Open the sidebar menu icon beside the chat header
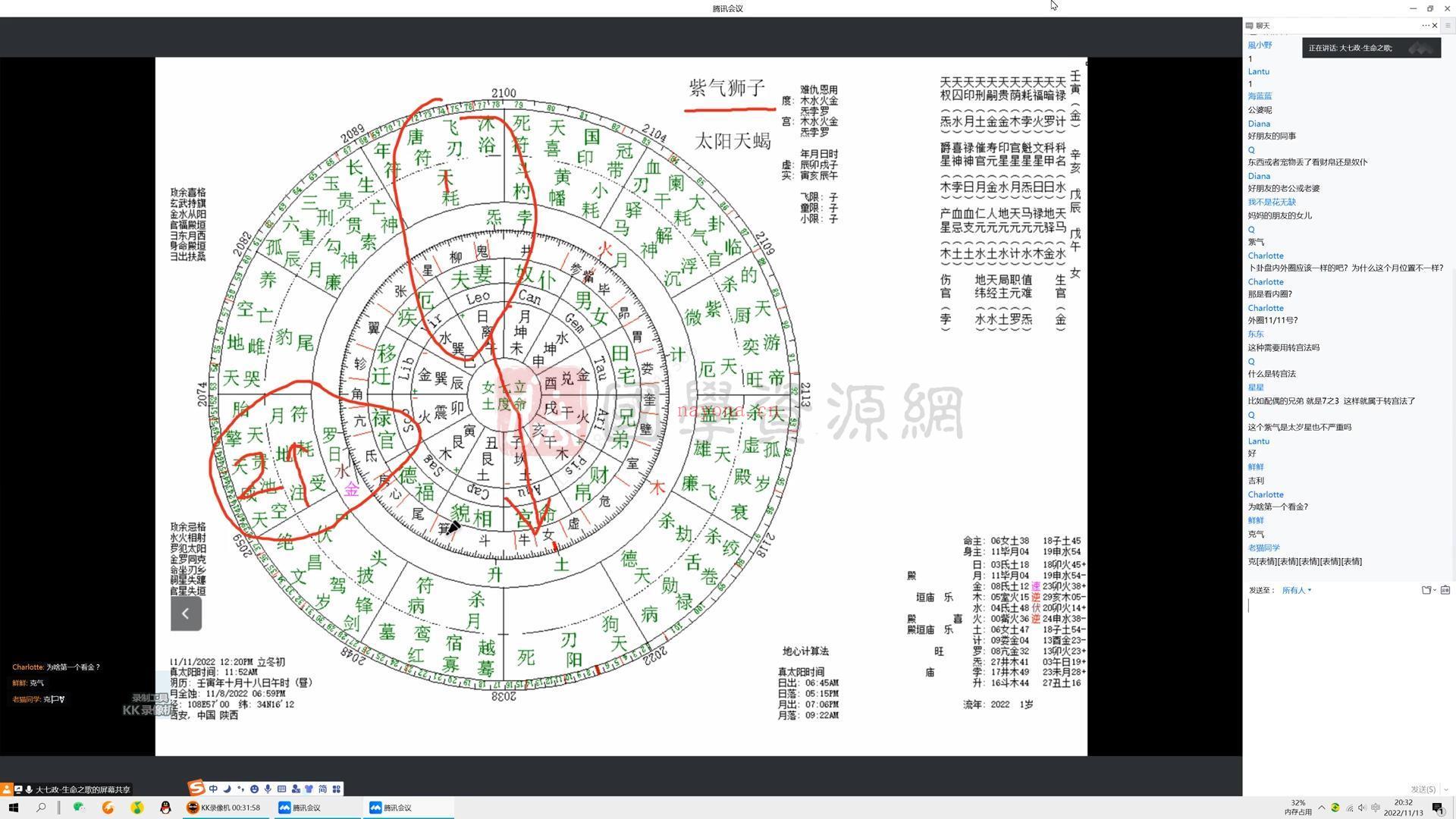Viewport: 1456px width, 819px height. 1448,25
